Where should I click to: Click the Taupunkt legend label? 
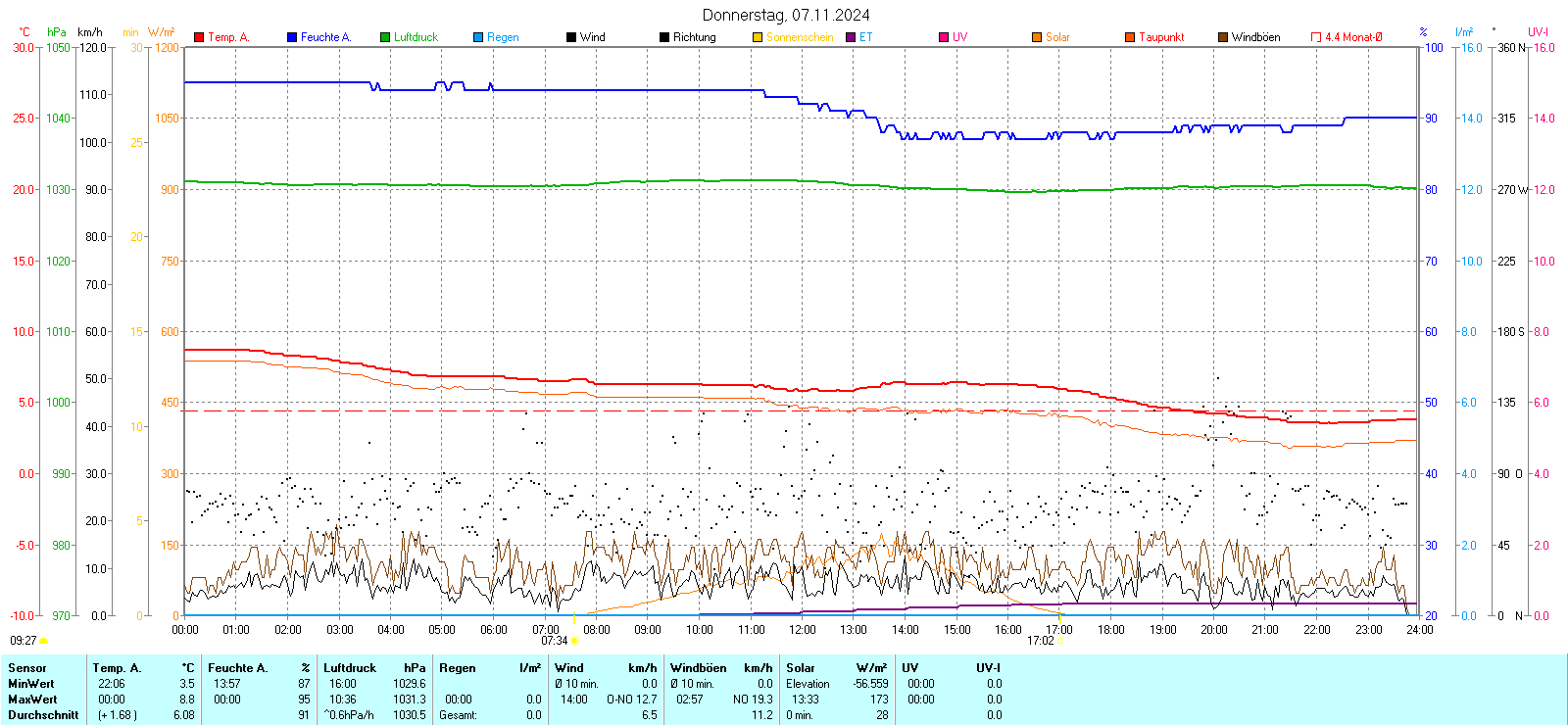click(1161, 37)
